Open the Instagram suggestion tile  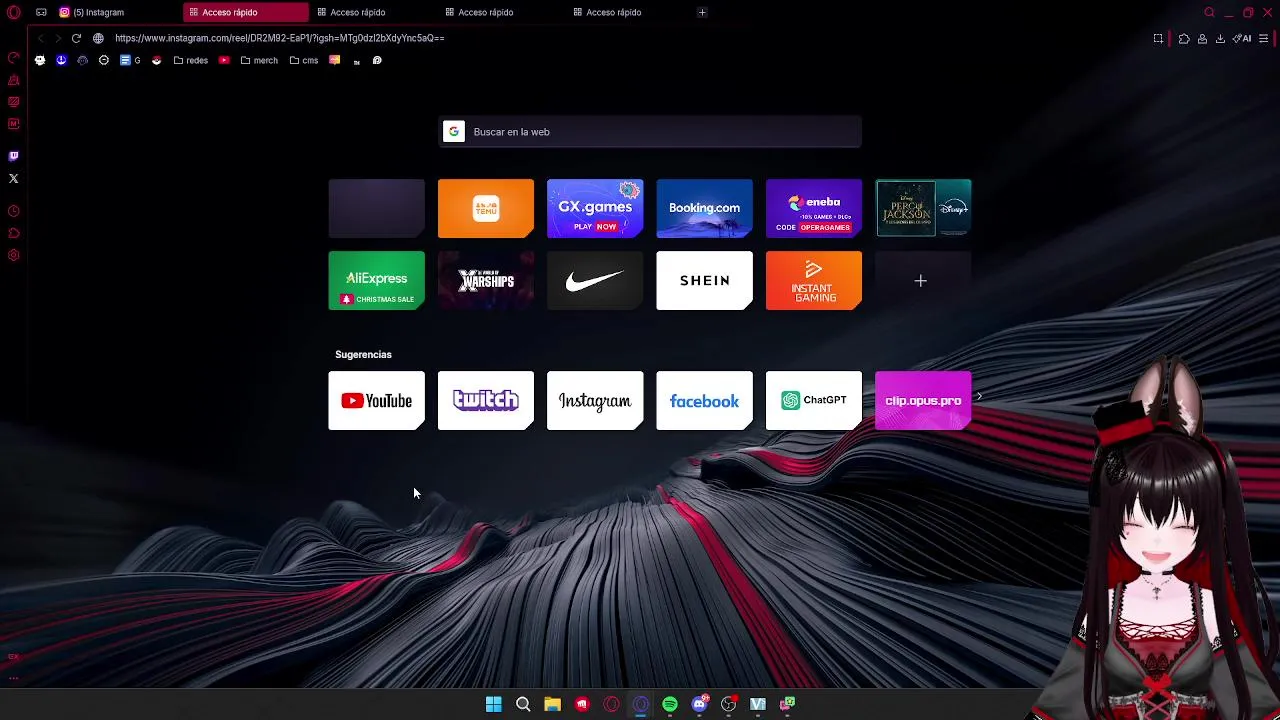tap(595, 401)
